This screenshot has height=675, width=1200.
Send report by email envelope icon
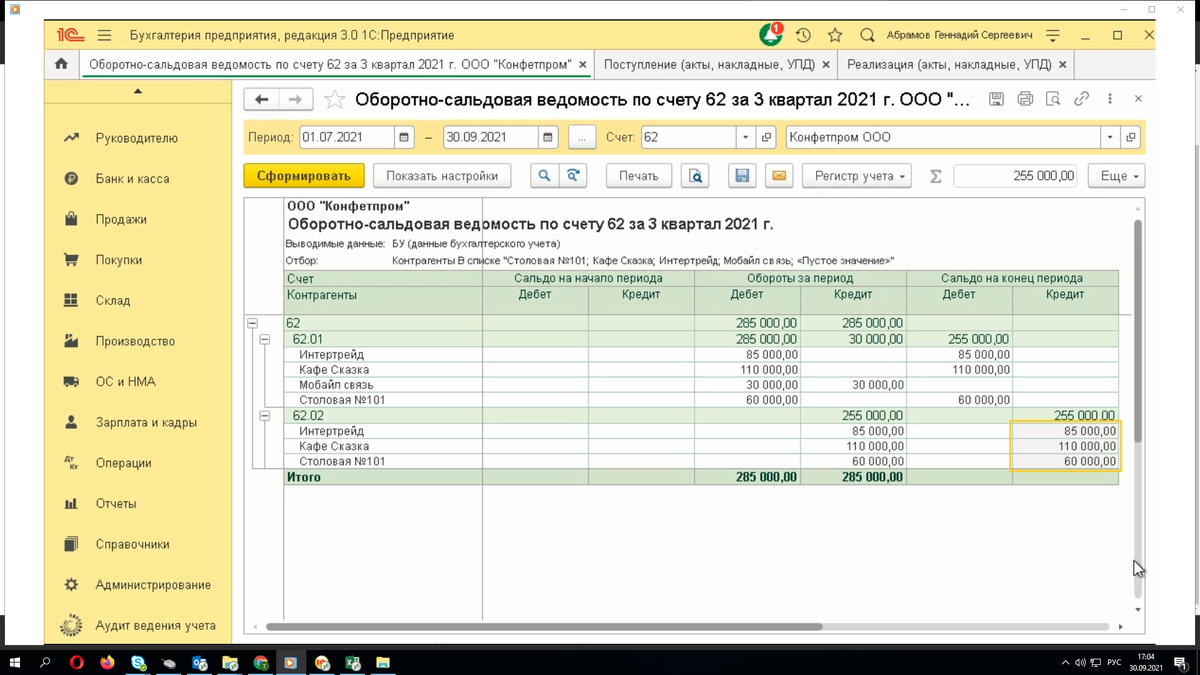coord(779,176)
